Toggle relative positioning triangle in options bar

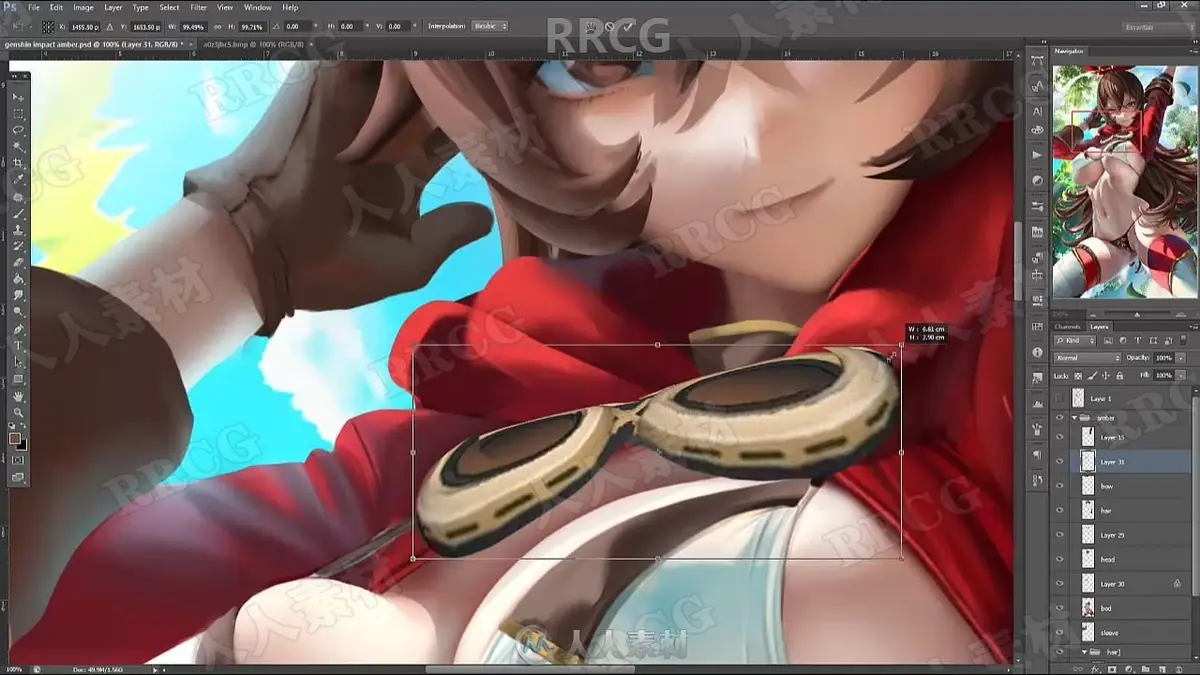[109, 26]
